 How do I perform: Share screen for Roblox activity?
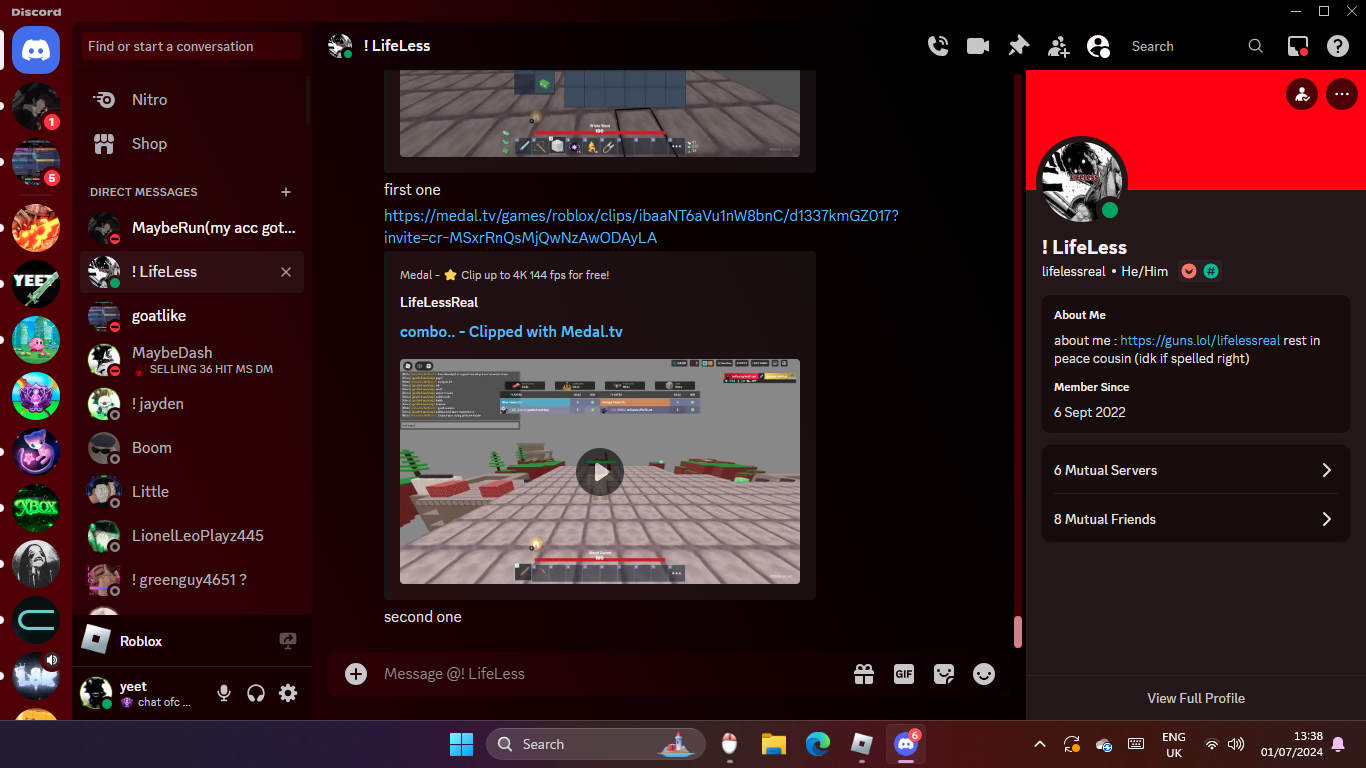click(288, 641)
